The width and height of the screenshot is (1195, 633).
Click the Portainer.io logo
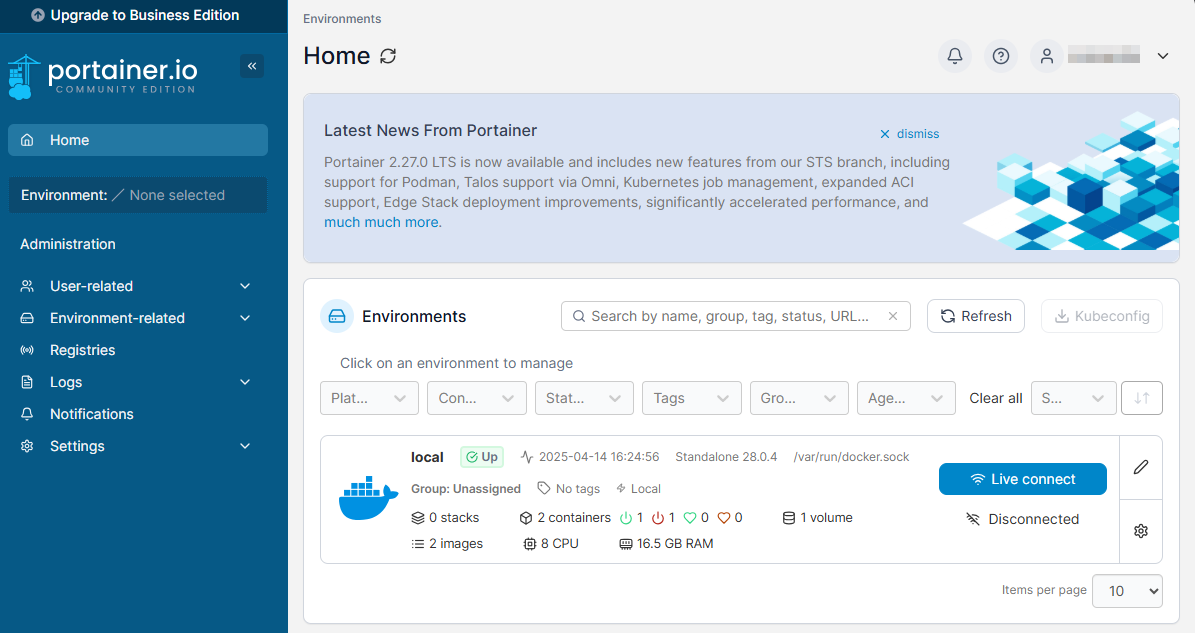click(103, 76)
